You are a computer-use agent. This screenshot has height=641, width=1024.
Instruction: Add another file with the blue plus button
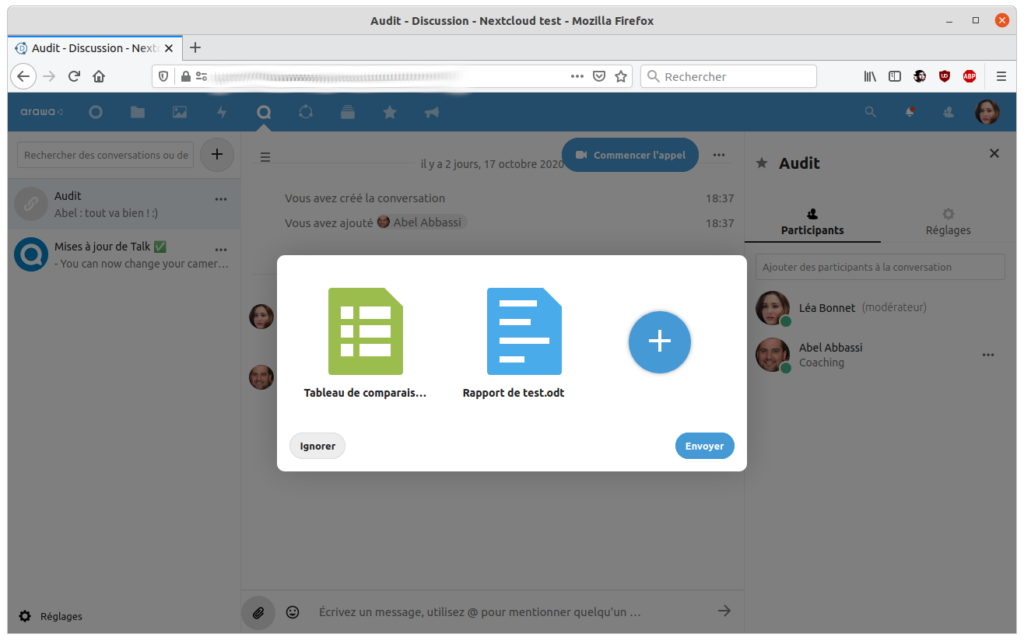point(660,341)
